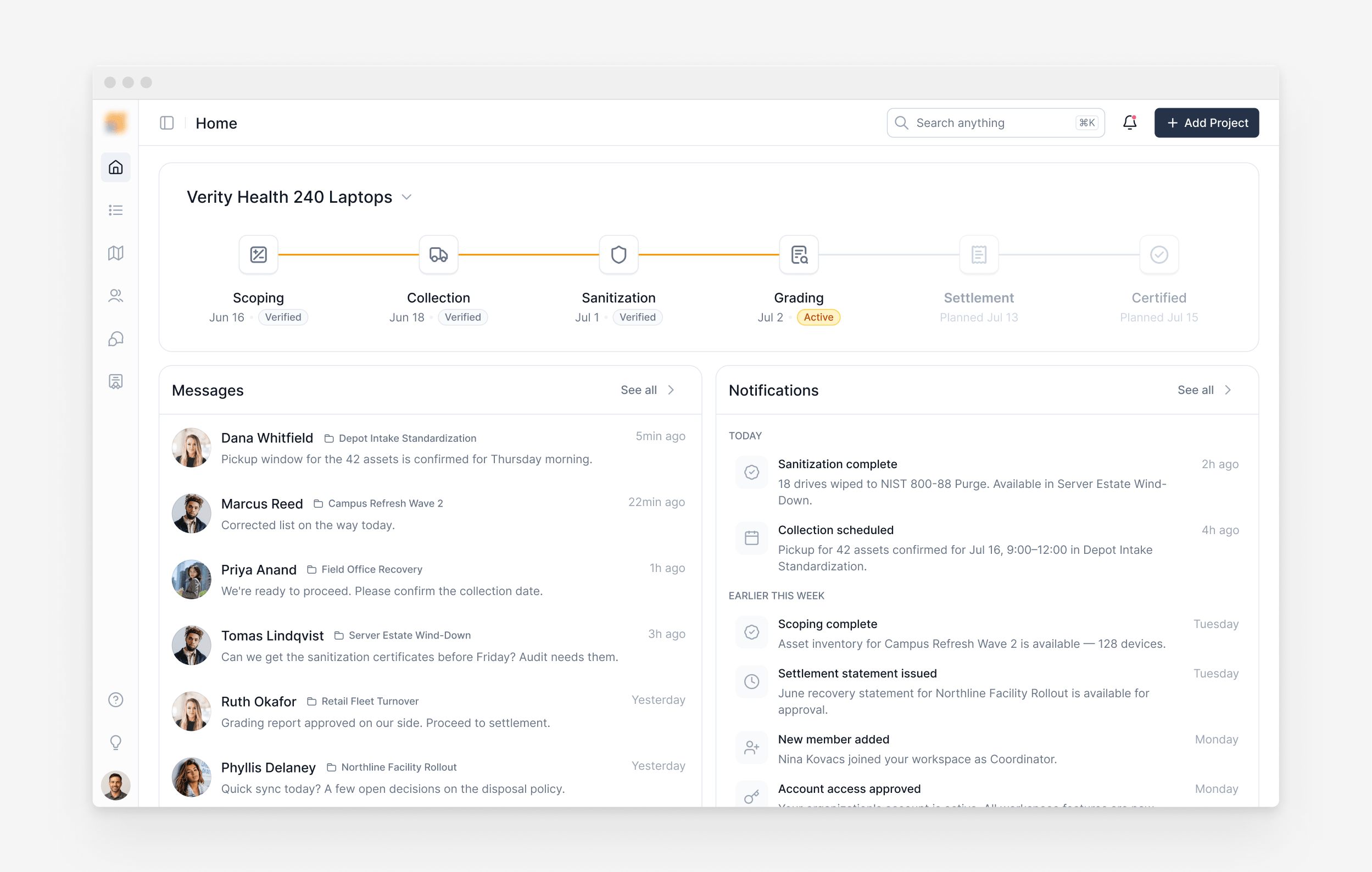Open the Campus Refresh Wave 2 project tag
1372x872 pixels.
pos(379,503)
